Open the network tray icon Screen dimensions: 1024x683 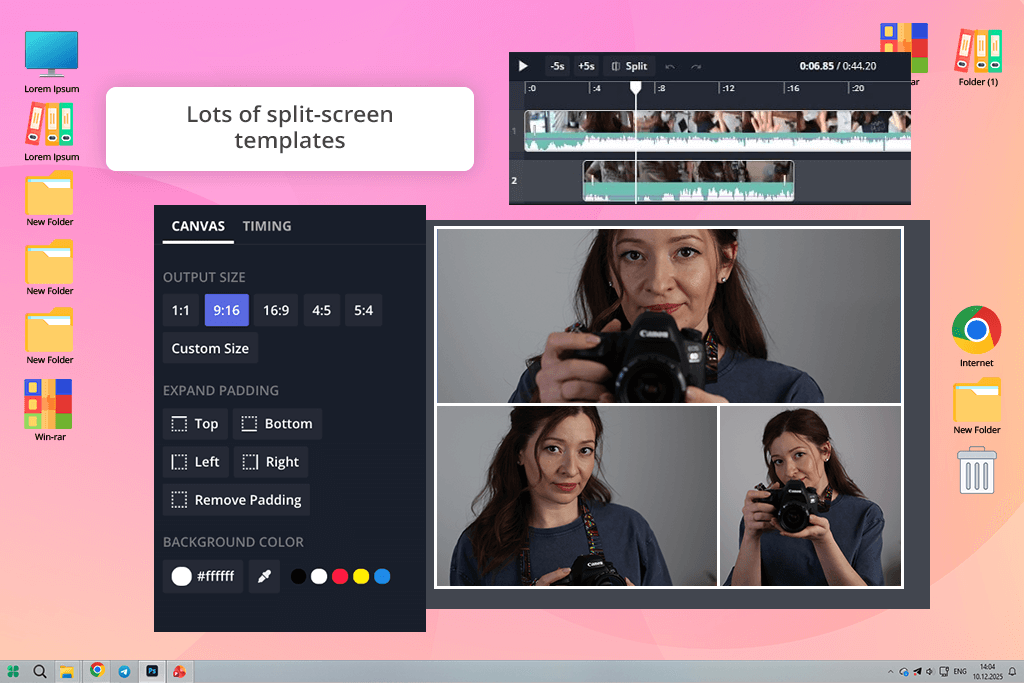coord(944,671)
